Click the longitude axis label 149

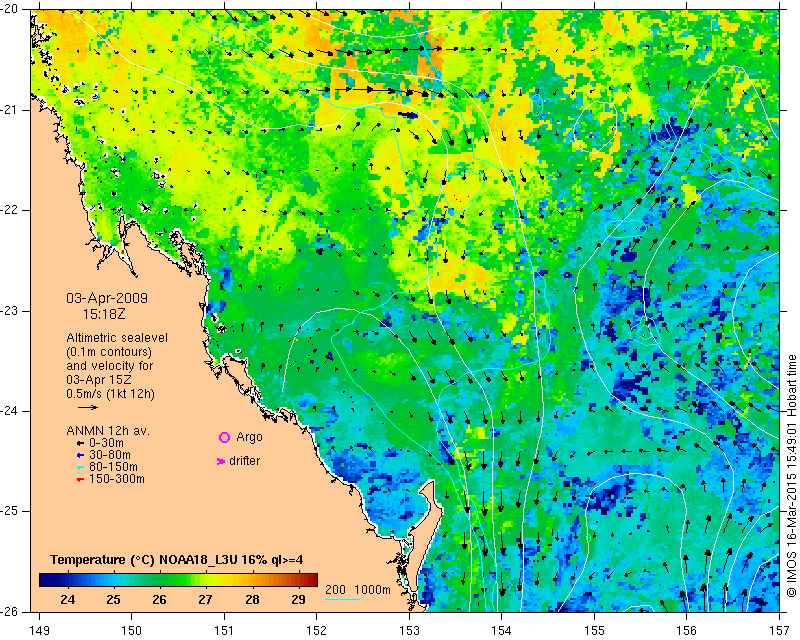(x=40, y=631)
